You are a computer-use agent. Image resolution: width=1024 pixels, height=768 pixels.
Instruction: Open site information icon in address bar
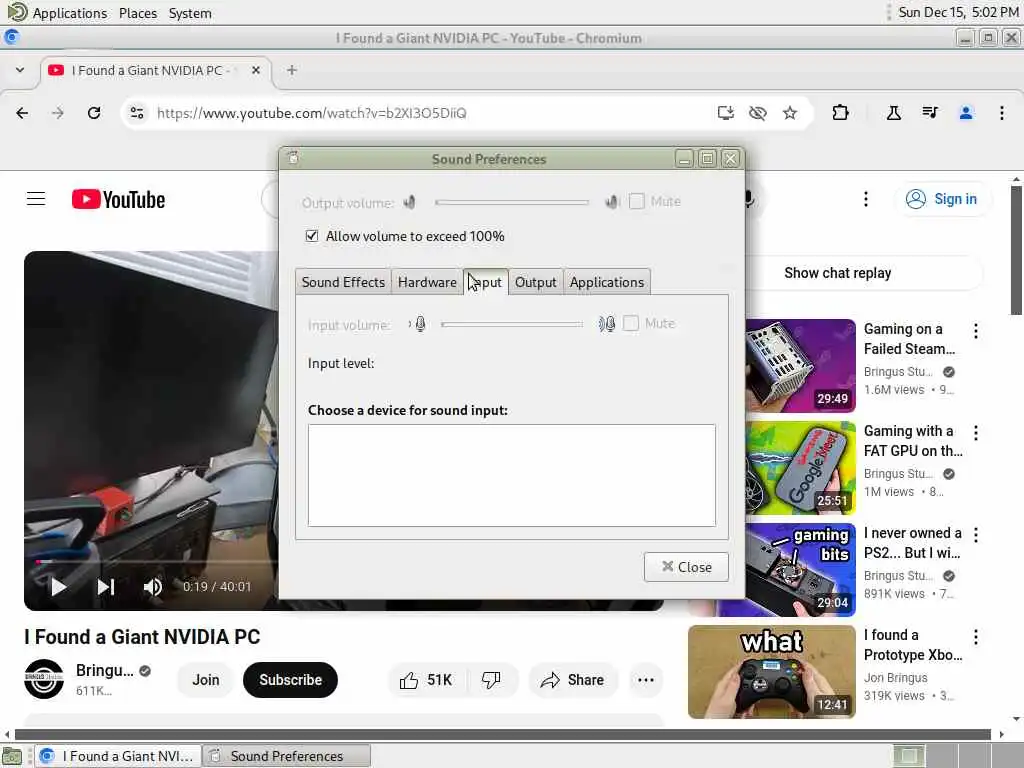pos(136,113)
